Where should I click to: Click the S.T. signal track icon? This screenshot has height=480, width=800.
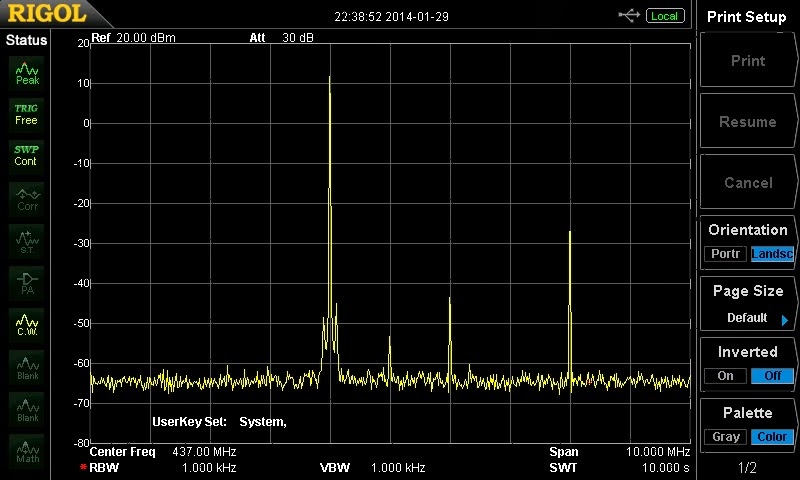(x=27, y=242)
